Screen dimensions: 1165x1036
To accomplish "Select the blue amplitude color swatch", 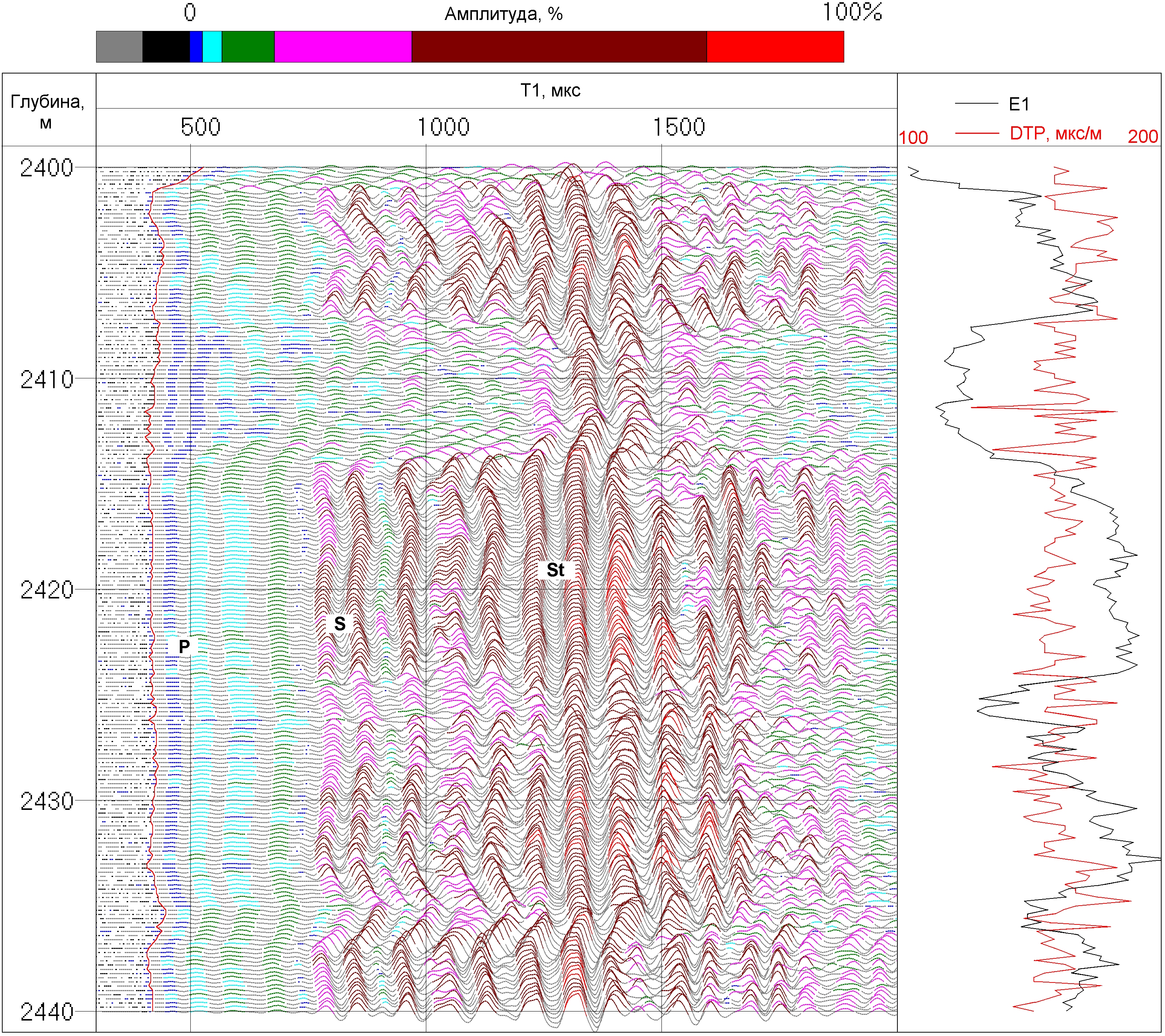I will [196, 47].
